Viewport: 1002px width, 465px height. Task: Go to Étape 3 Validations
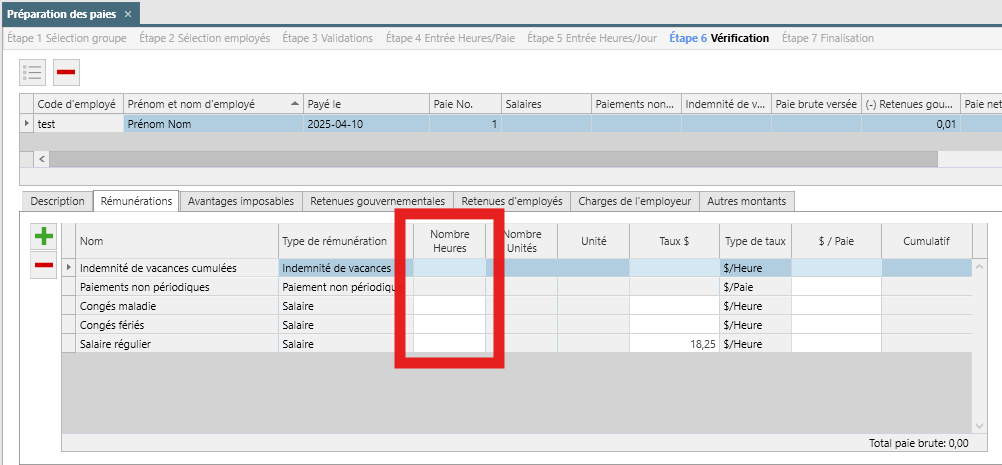tap(328, 38)
